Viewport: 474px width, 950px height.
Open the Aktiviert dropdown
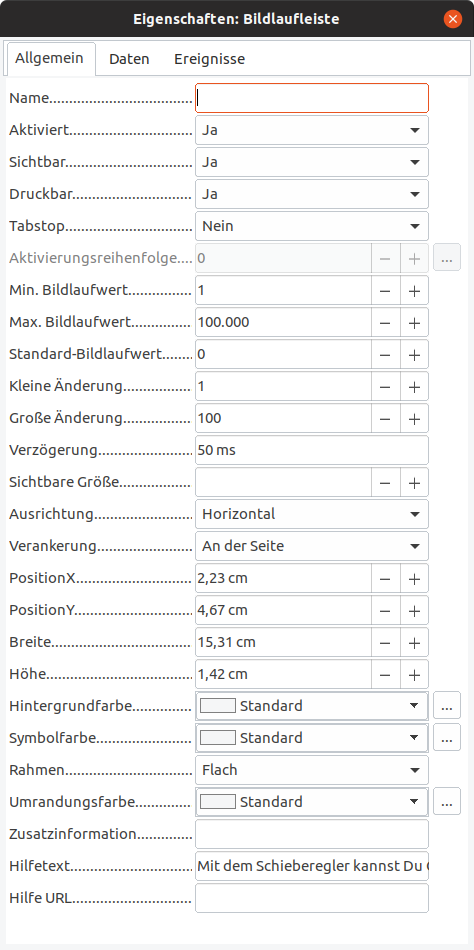(x=312, y=130)
